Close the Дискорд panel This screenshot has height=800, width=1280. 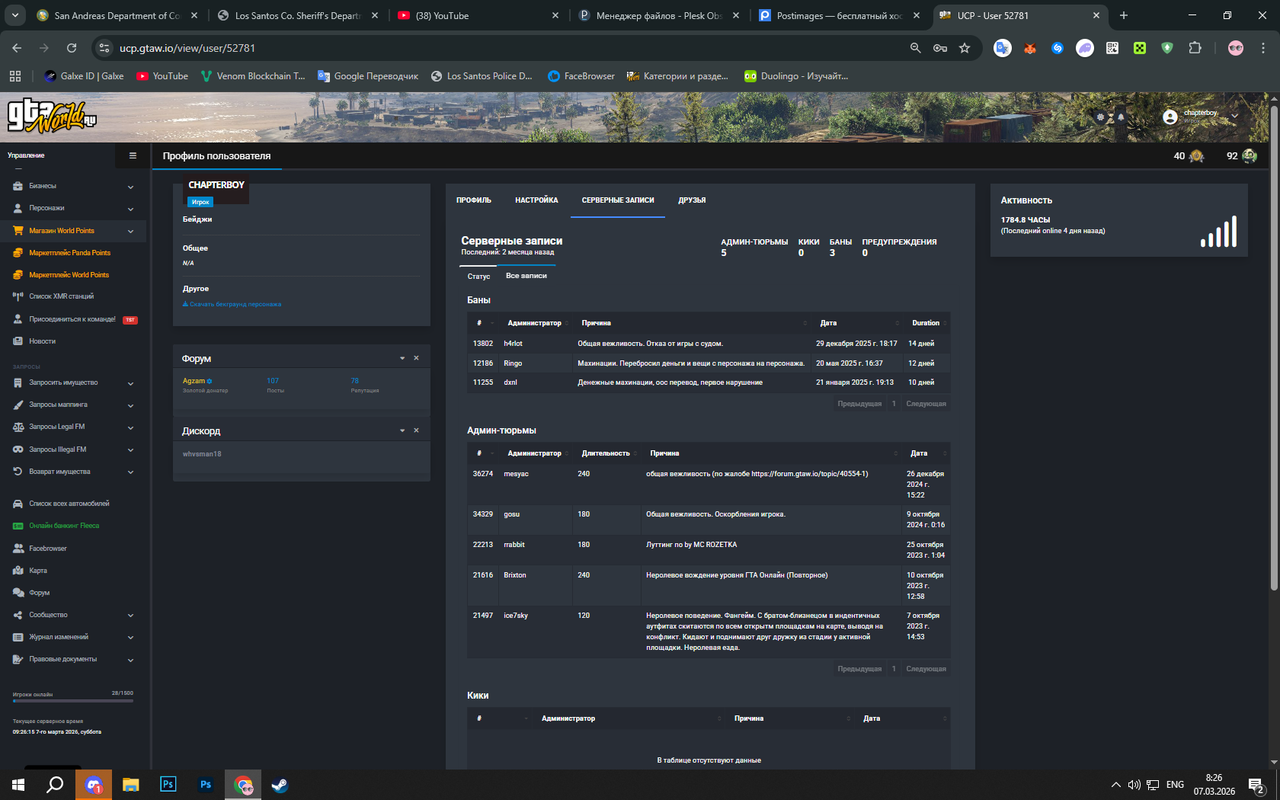pyautogui.click(x=417, y=430)
